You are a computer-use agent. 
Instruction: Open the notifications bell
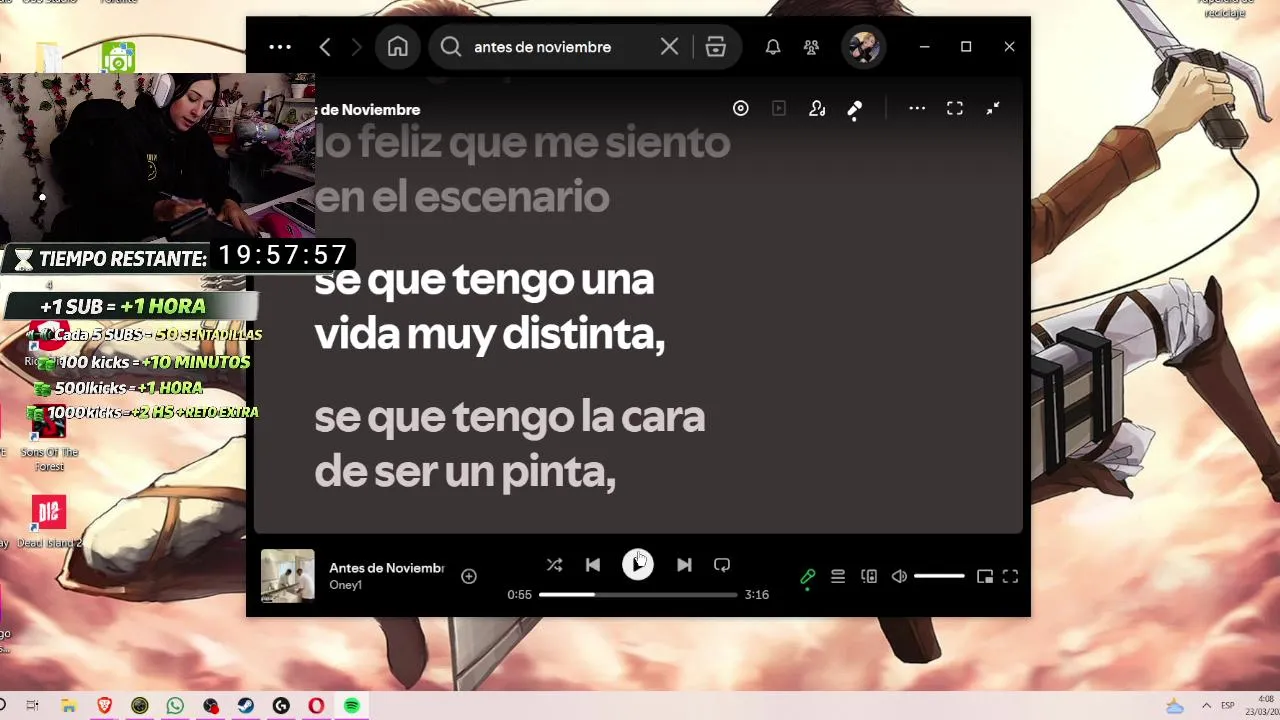click(x=773, y=47)
